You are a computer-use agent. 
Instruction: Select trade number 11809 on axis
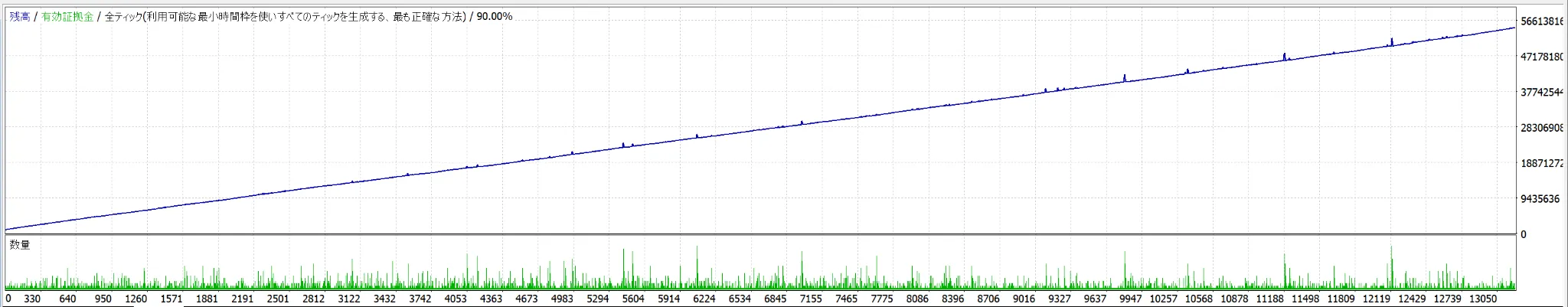tap(1341, 299)
